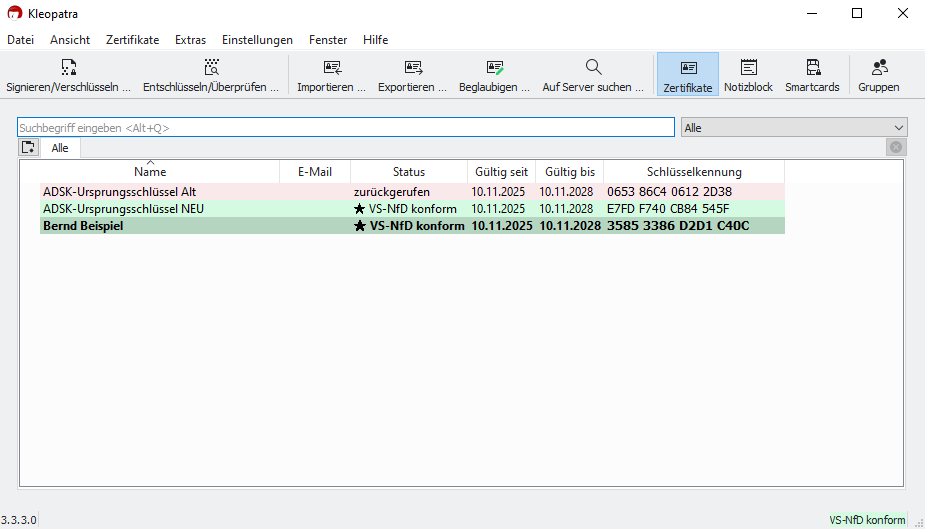Open the Gruppen view
This screenshot has width=925, height=529.
pyautogui.click(x=879, y=68)
